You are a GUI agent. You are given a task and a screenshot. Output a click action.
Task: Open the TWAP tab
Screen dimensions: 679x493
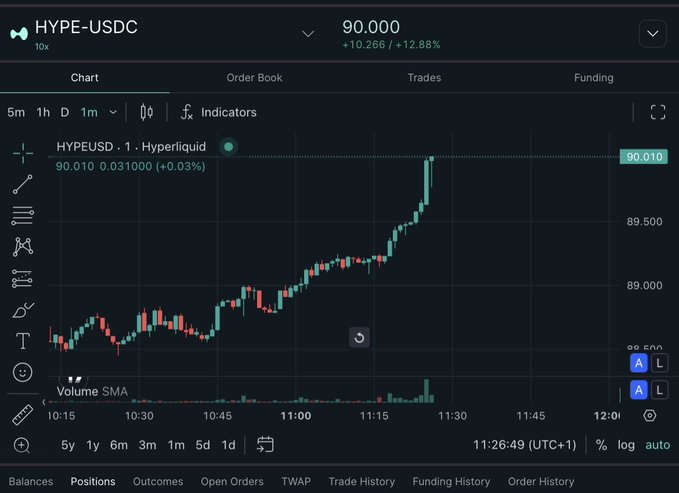(x=296, y=481)
